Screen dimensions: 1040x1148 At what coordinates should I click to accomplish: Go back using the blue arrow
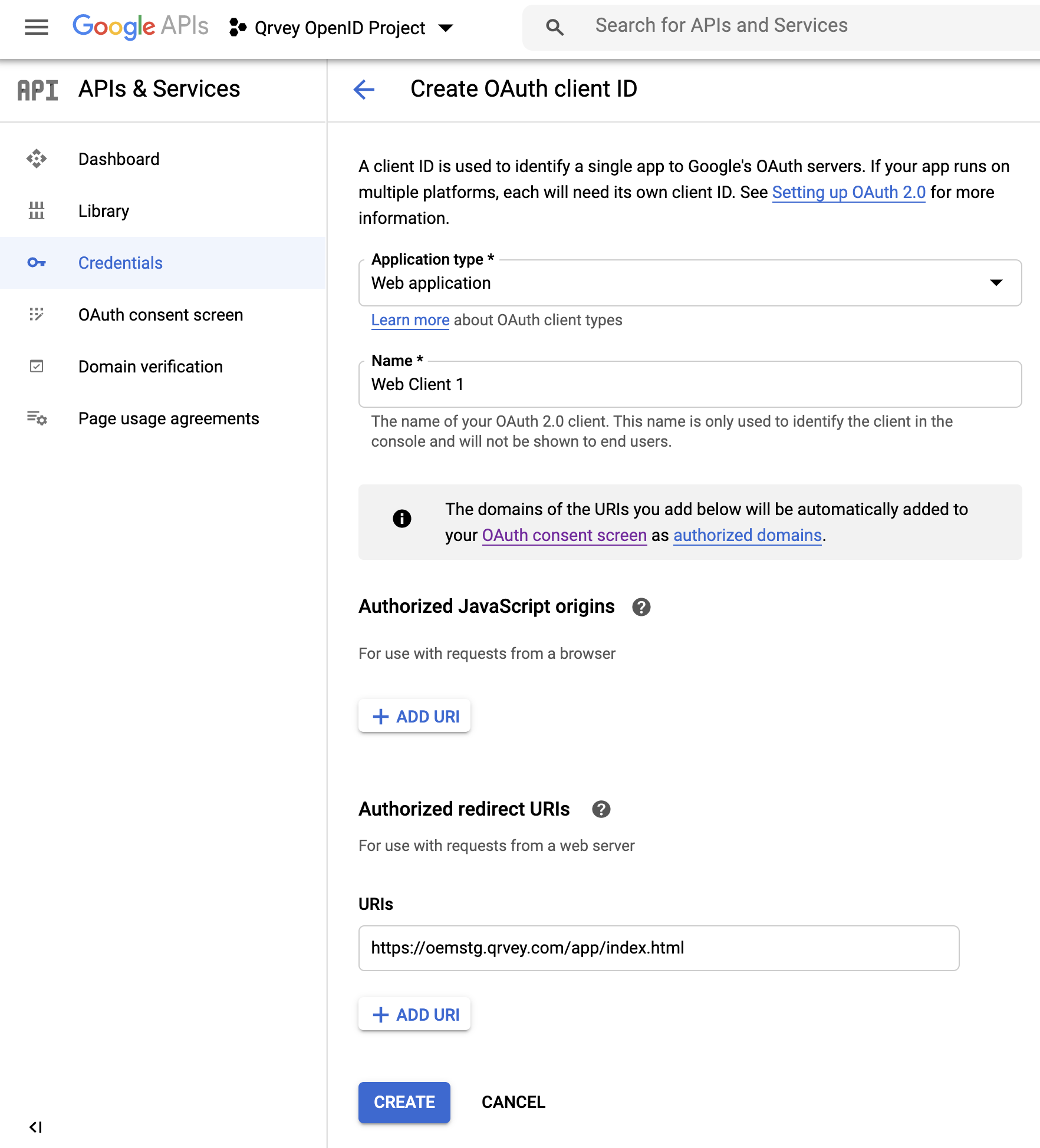[x=364, y=89]
